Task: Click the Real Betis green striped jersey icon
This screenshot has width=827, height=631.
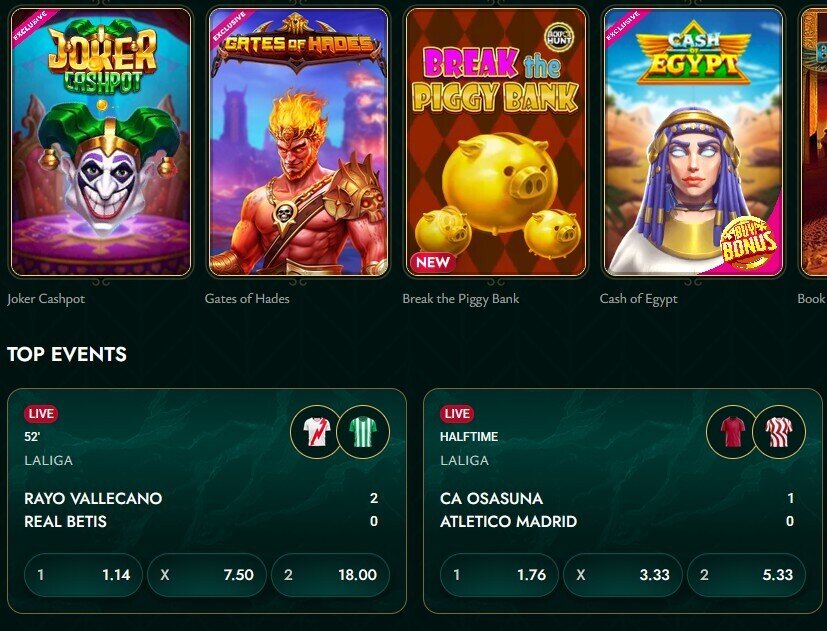Action: pos(363,432)
